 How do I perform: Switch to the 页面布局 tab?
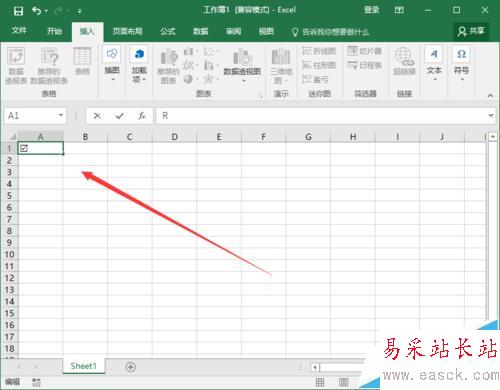(127, 31)
